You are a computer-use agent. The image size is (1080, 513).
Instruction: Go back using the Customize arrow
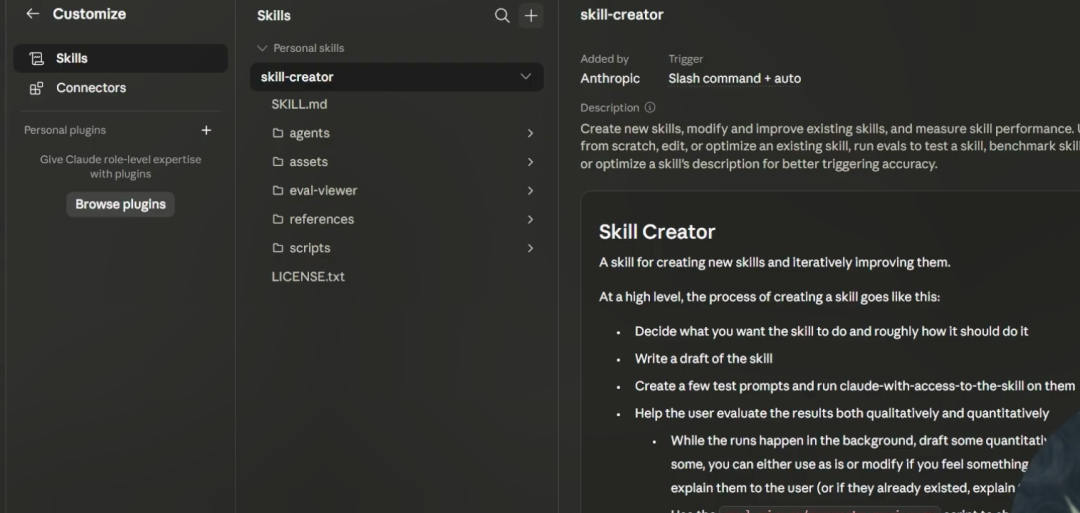(32, 14)
